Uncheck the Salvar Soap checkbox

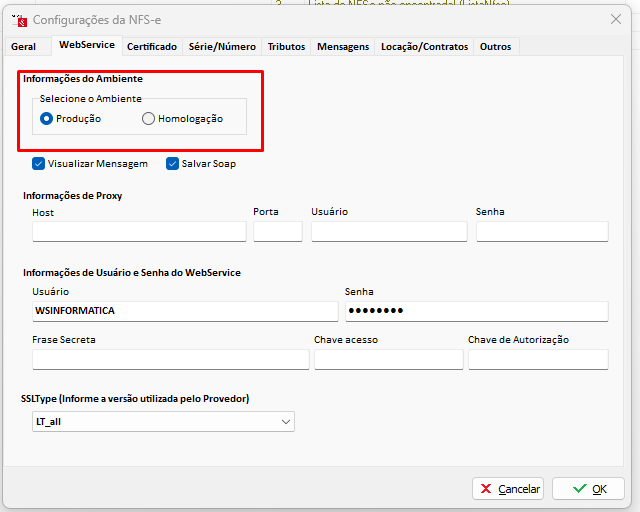173,163
